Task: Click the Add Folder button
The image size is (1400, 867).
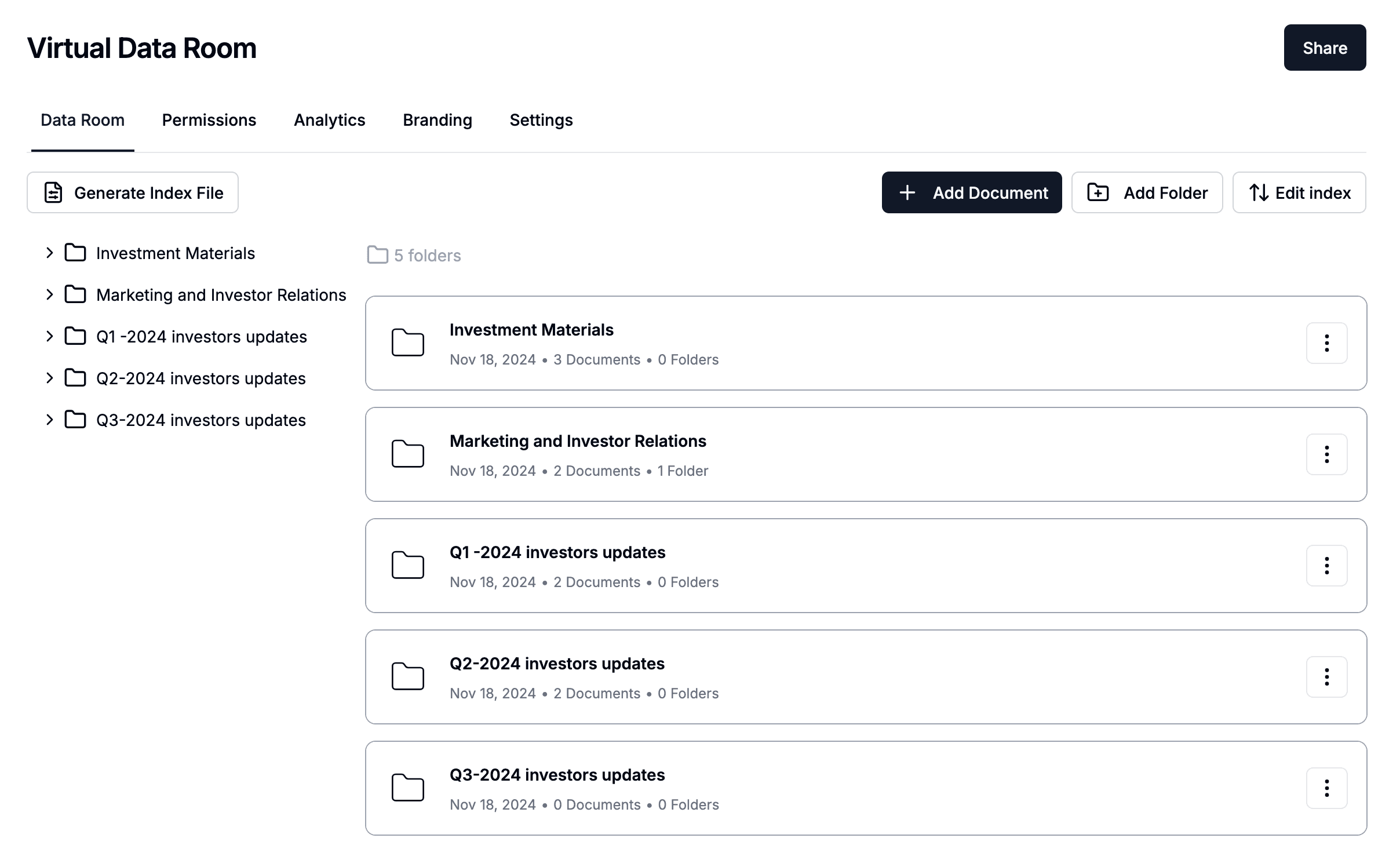Action: (1147, 192)
